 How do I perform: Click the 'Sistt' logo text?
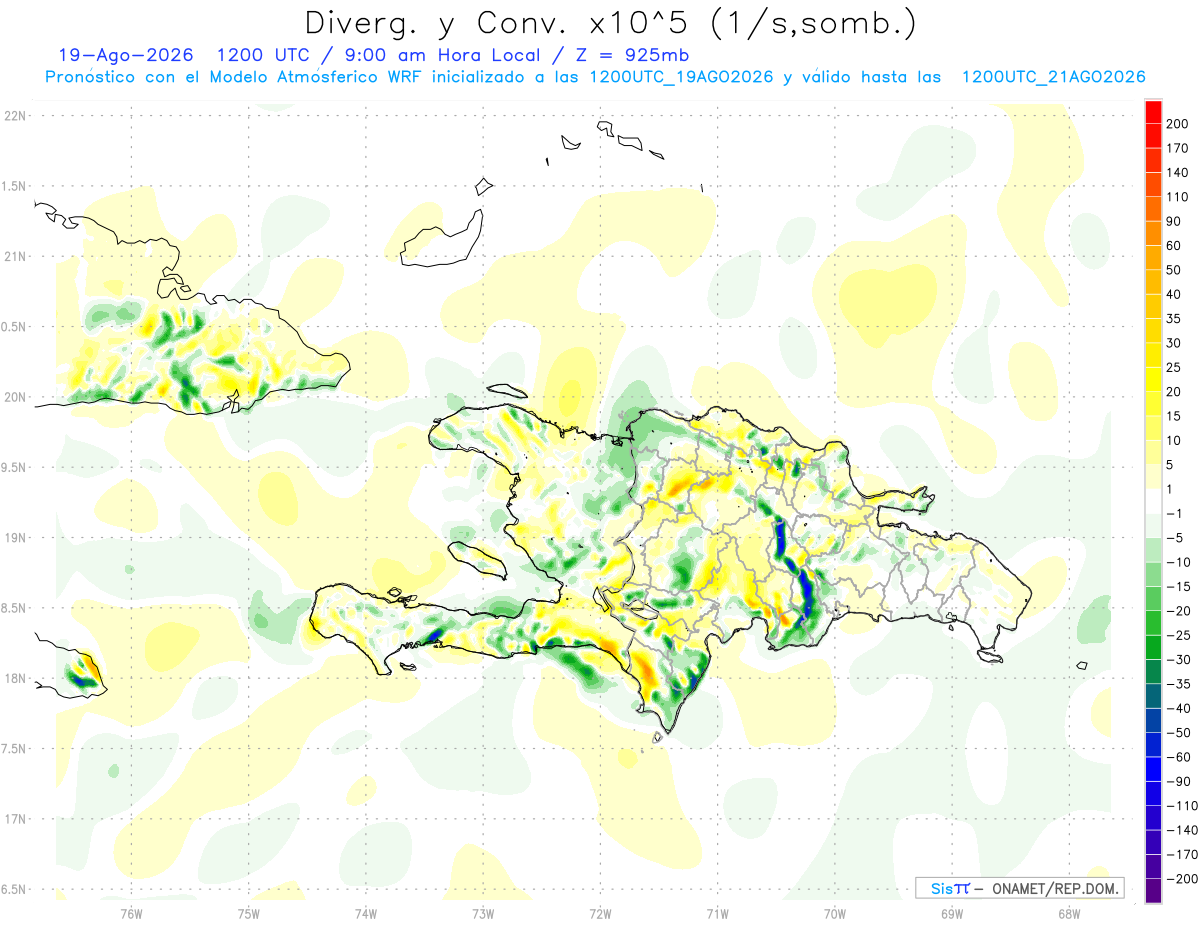949,888
